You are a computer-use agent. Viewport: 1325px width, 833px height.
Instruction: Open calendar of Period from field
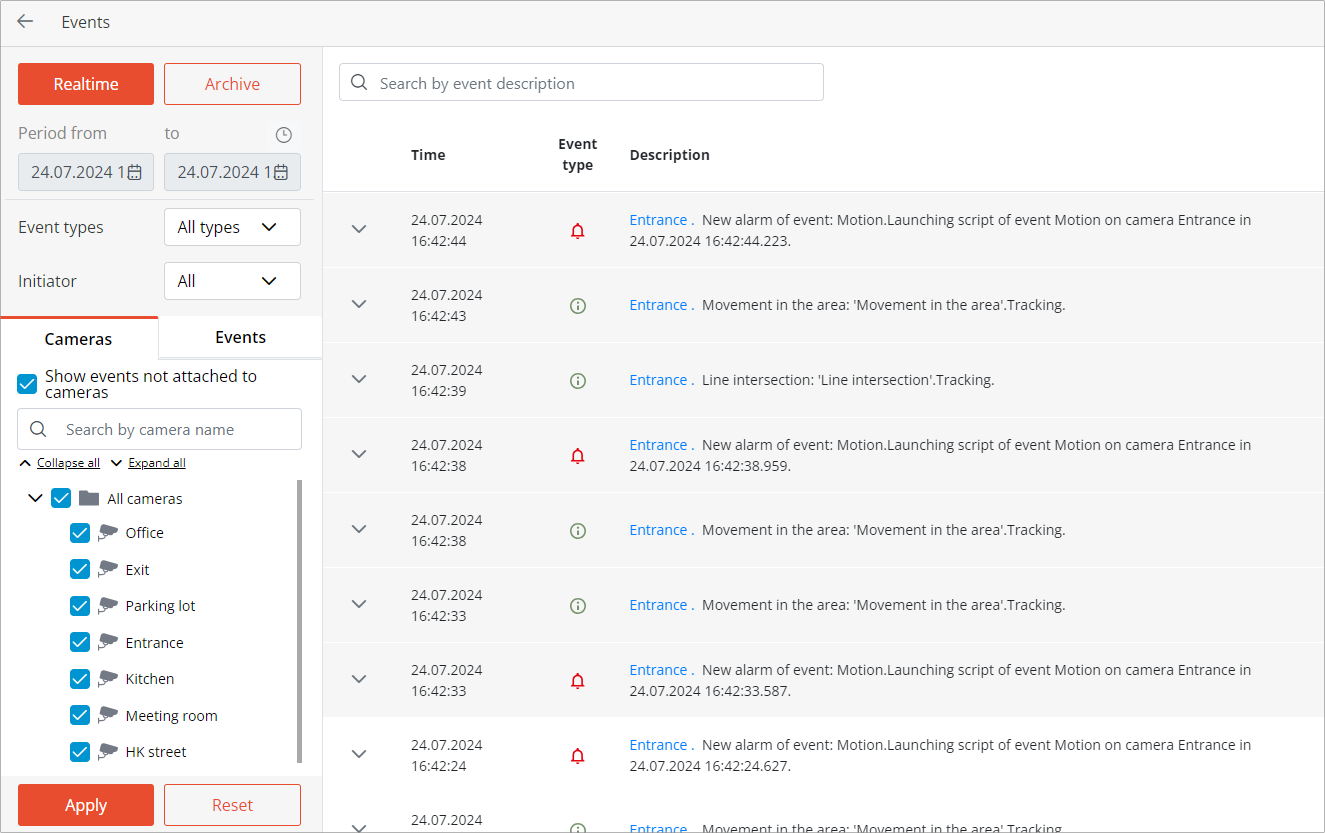coord(135,172)
